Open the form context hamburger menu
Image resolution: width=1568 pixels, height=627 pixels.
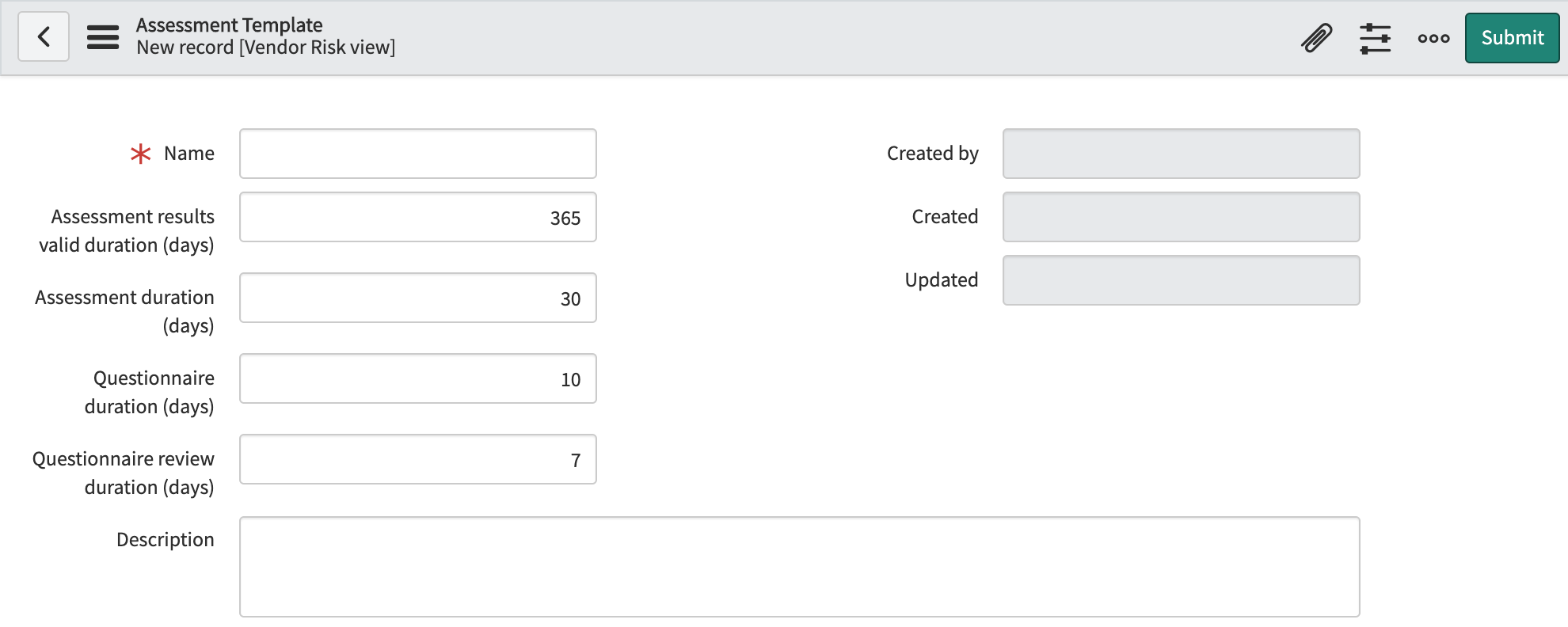coord(103,37)
